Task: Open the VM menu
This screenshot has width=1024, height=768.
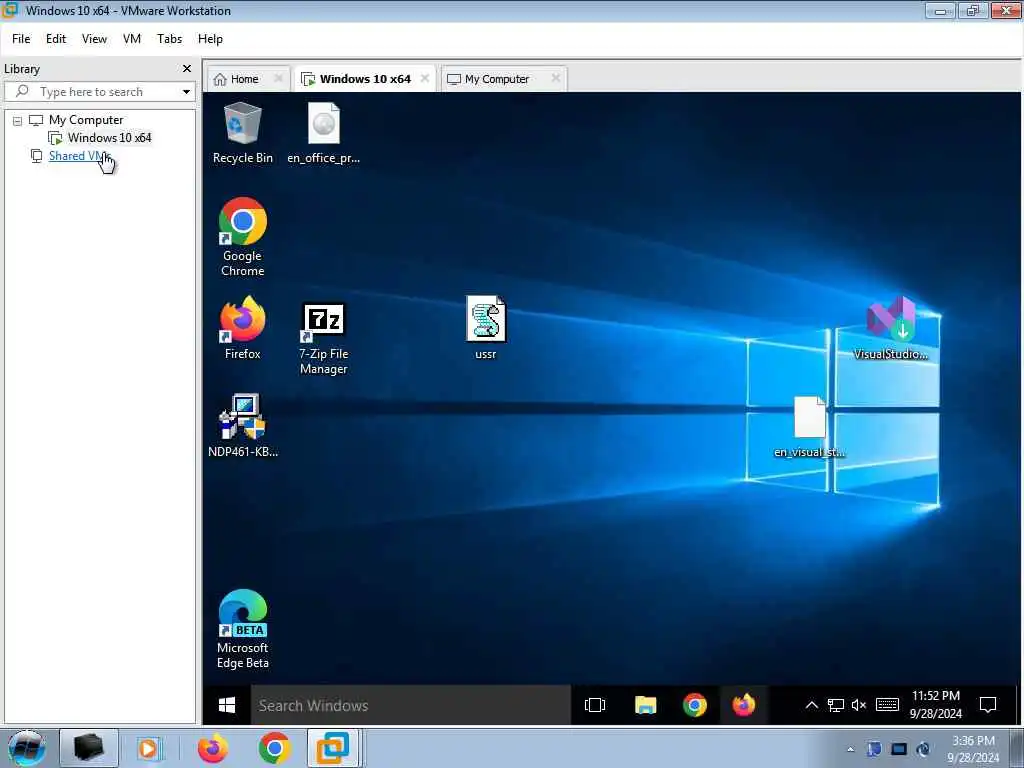Action: [132, 39]
